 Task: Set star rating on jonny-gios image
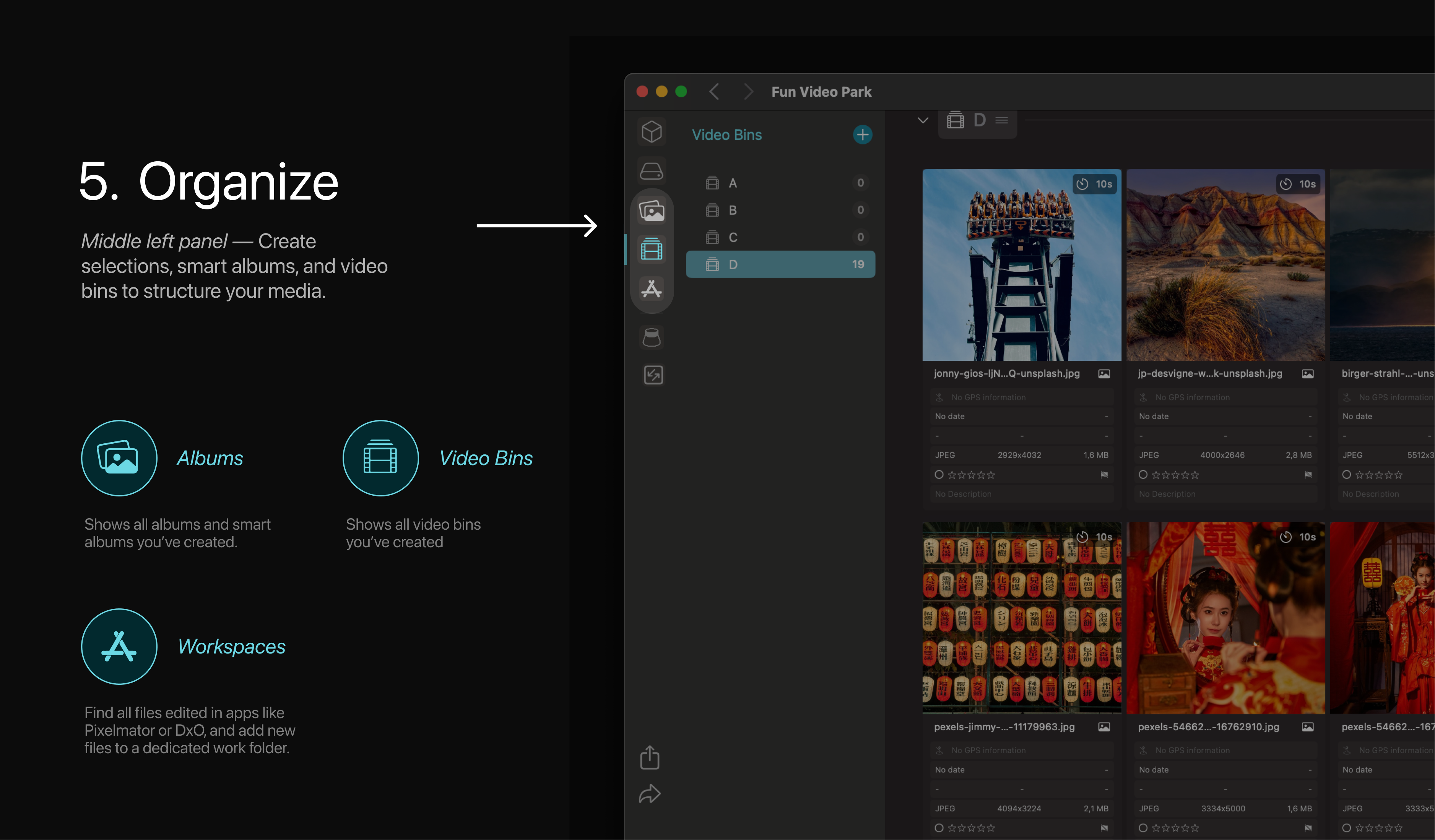tap(972, 475)
